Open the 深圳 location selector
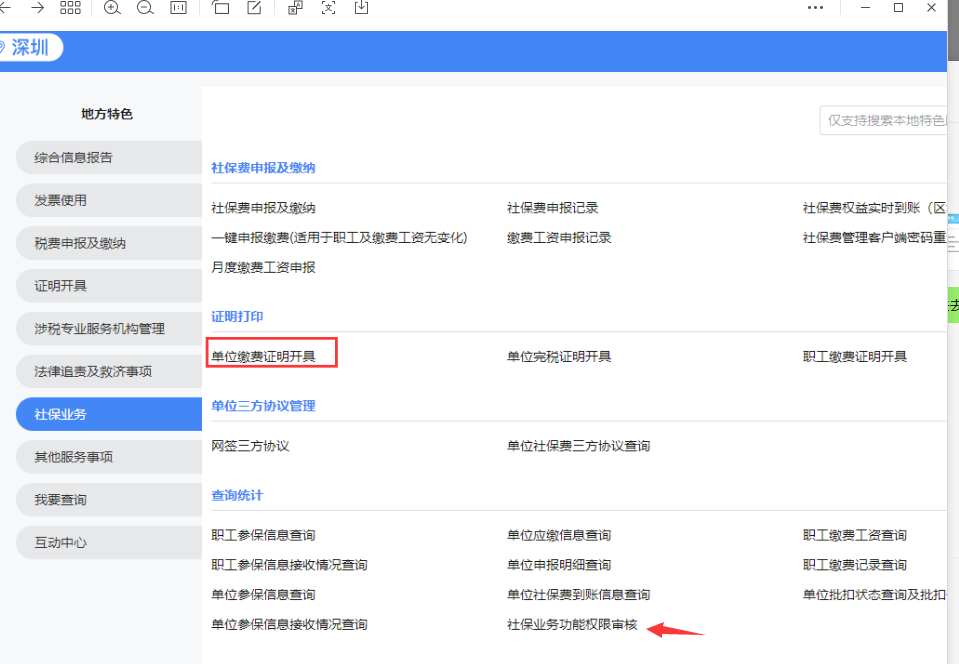Screen dimensions: 959x664 (29, 47)
